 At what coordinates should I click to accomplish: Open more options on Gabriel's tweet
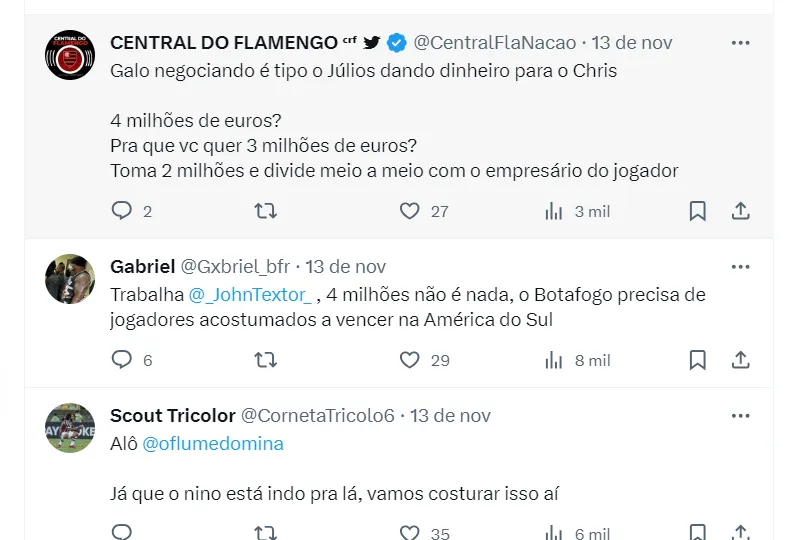point(740,267)
